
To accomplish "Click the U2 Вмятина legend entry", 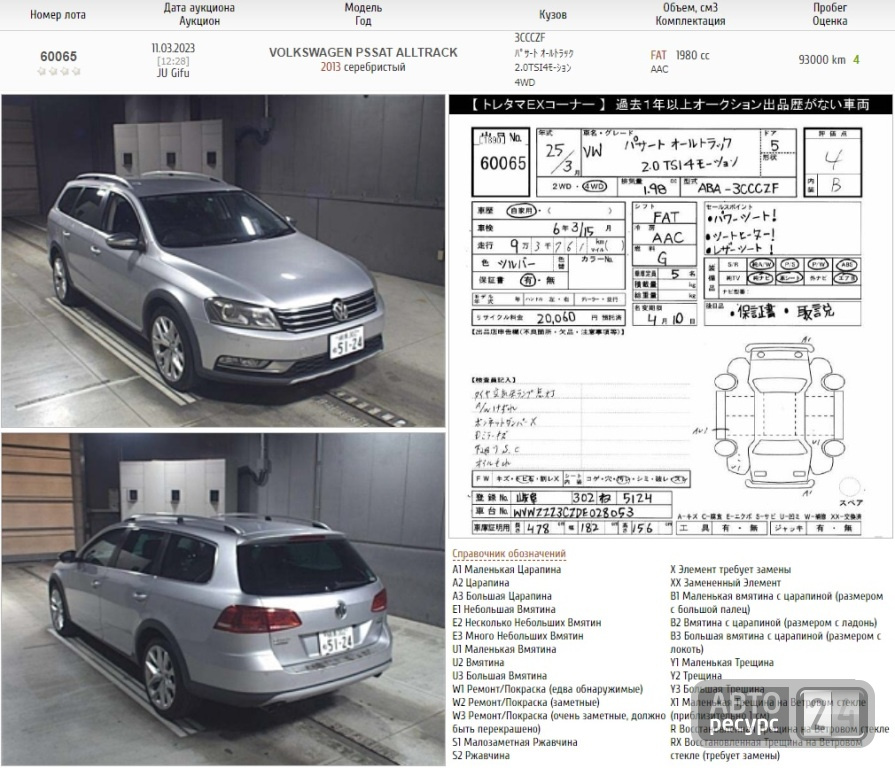I will (478, 662).
